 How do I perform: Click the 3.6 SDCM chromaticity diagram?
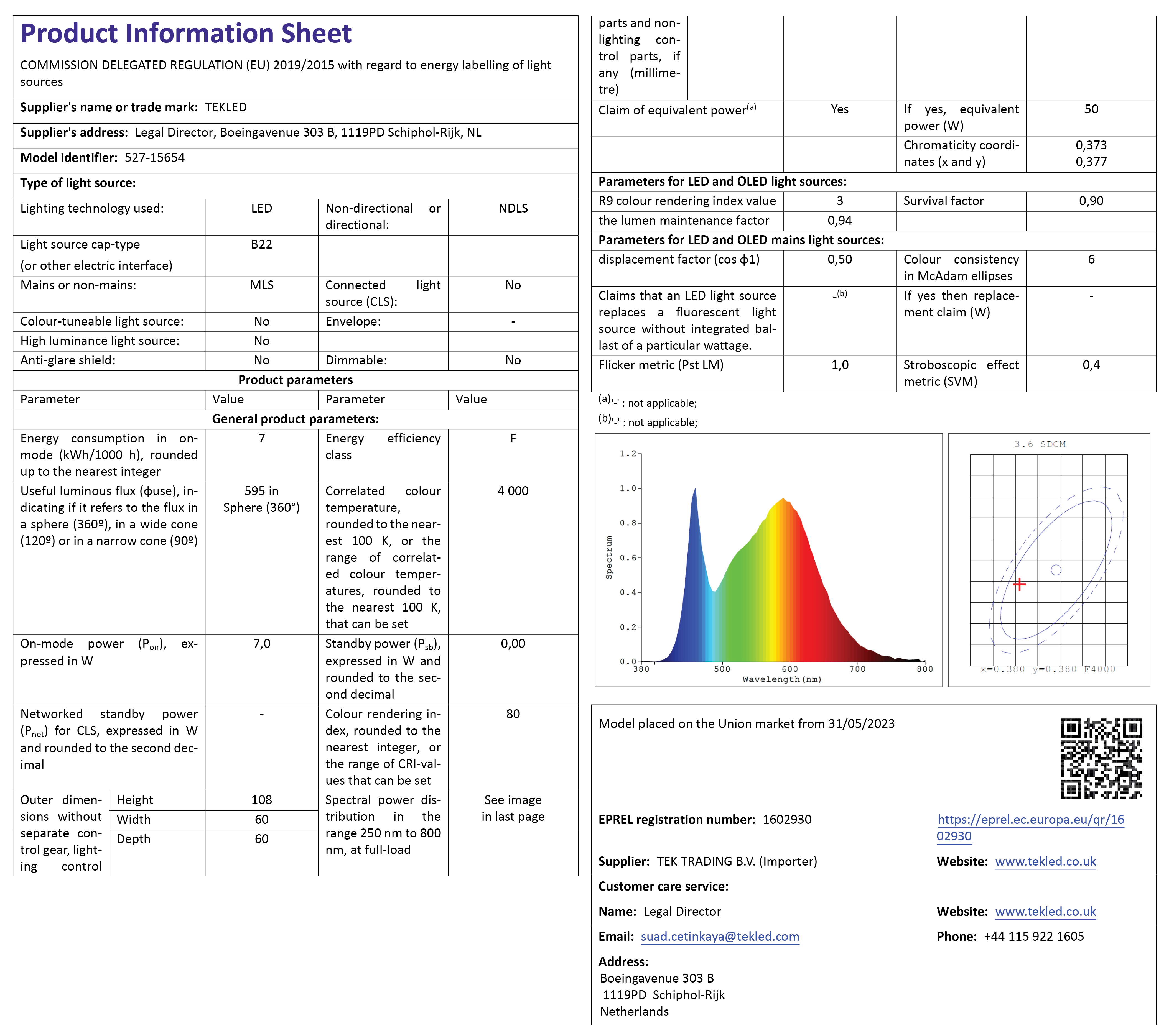(1048, 560)
